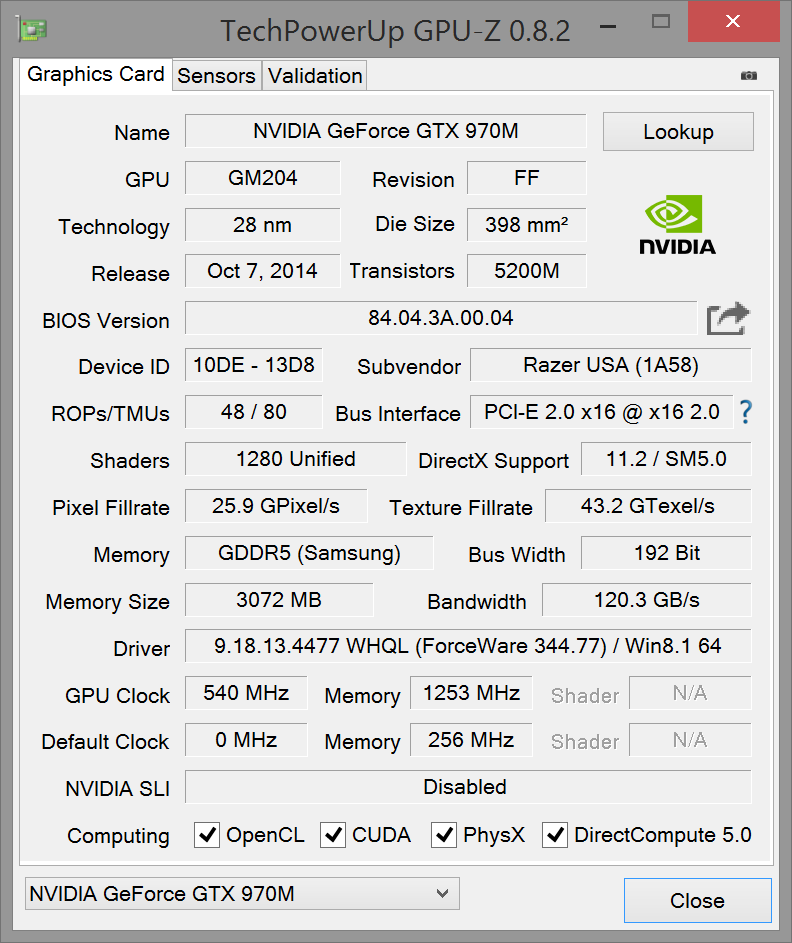This screenshot has width=792, height=943.
Task: Click the DirectX Support label
Action: (x=494, y=461)
